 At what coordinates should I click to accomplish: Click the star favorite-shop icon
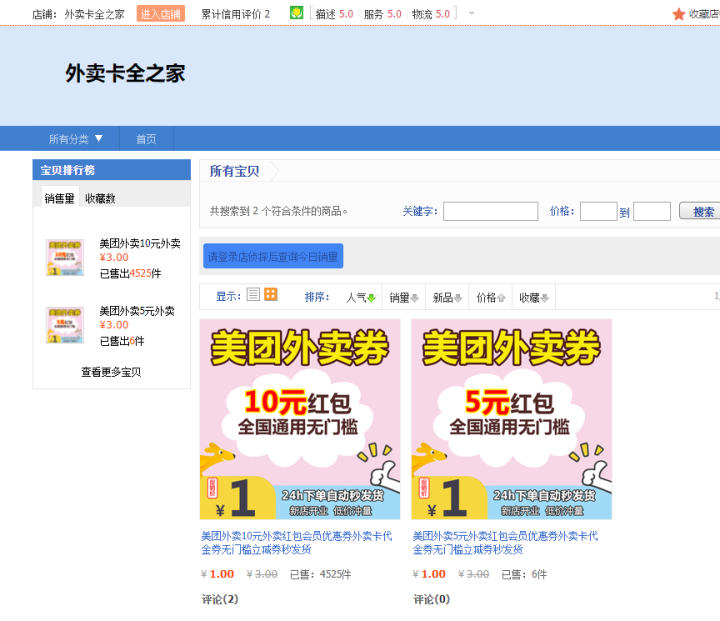coord(678,14)
